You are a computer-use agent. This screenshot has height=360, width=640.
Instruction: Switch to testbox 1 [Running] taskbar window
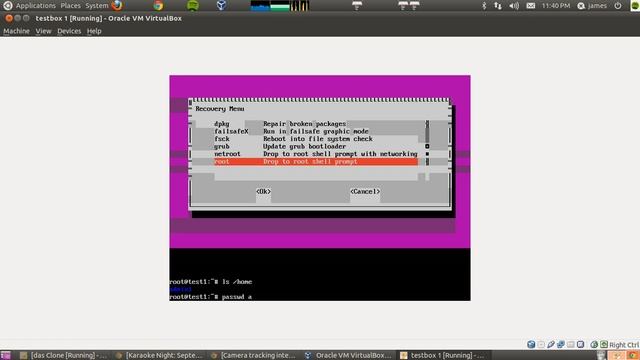[x=444, y=355]
